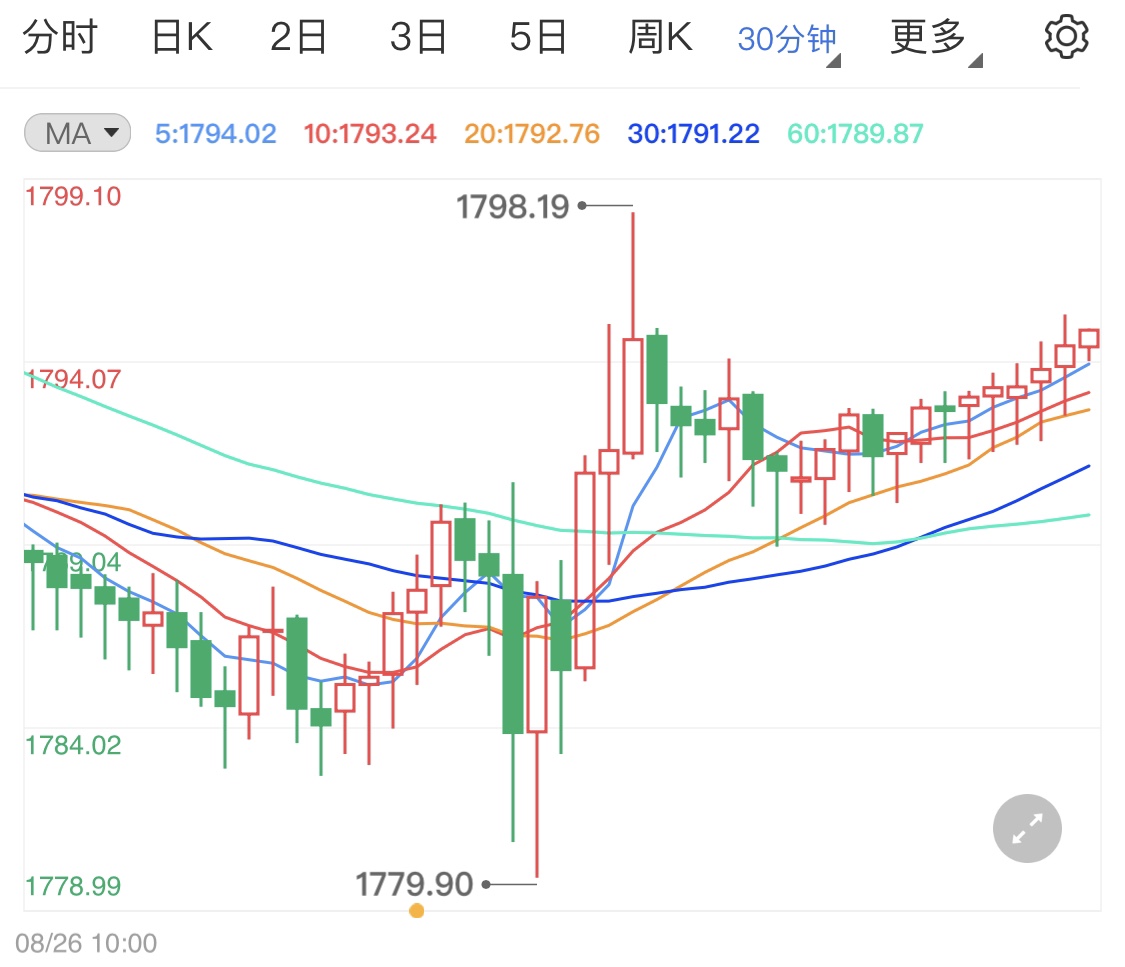Open the 30分钟 interval dropdown

(x=789, y=41)
